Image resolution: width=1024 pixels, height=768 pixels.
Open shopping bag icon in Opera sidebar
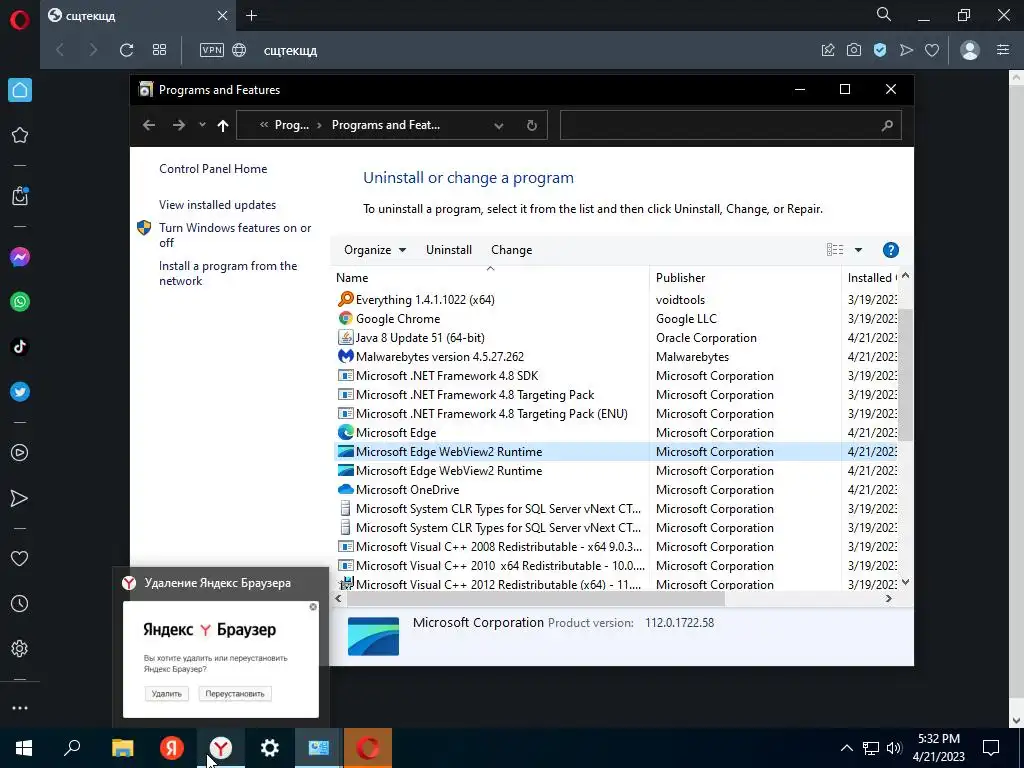pos(20,196)
